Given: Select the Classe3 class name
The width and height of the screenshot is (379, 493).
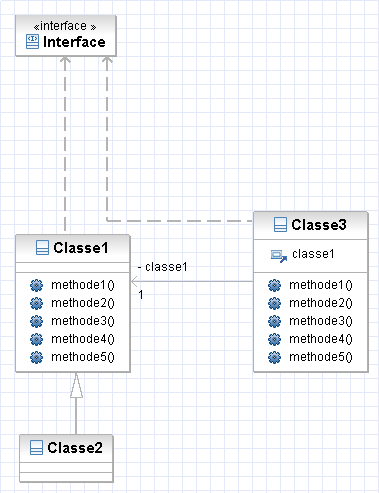Looking at the screenshot, I should pyautogui.click(x=319, y=225).
